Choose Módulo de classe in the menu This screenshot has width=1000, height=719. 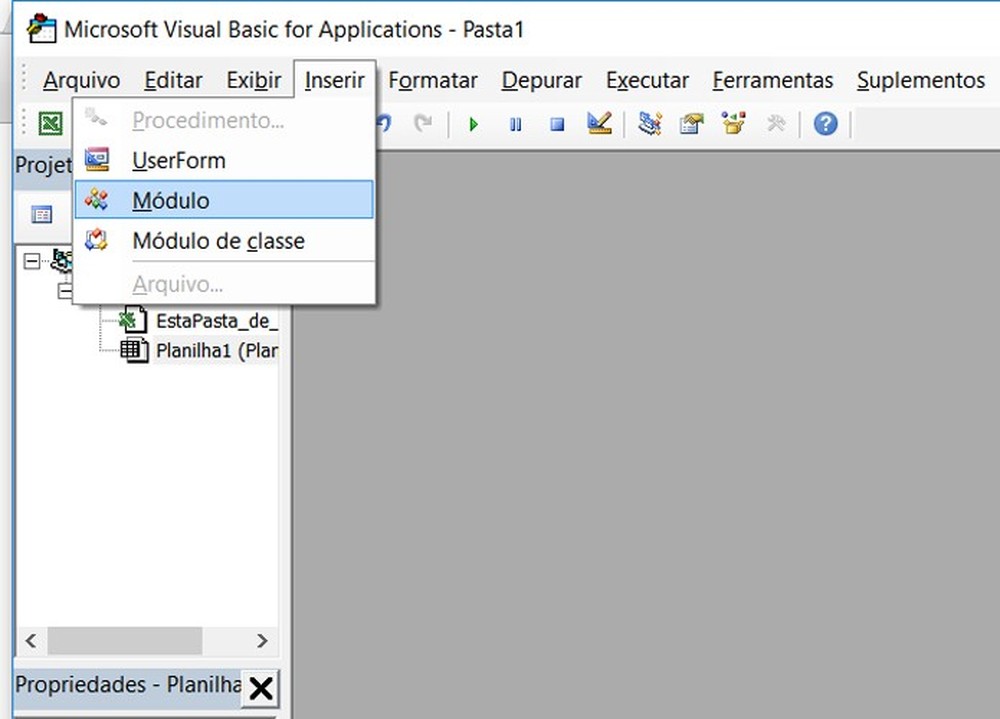[x=218, y=241]
